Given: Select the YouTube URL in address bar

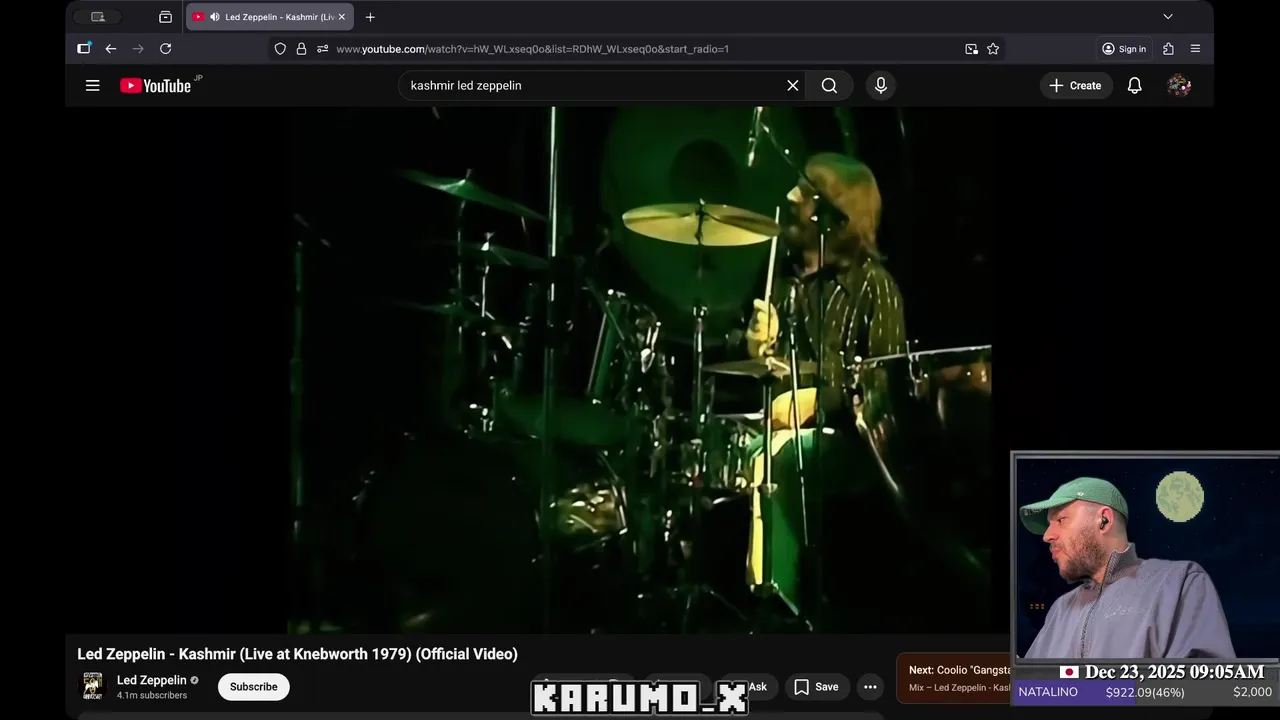Looking at the screenshot, I should pyautogui.click(x=532, y=49).
